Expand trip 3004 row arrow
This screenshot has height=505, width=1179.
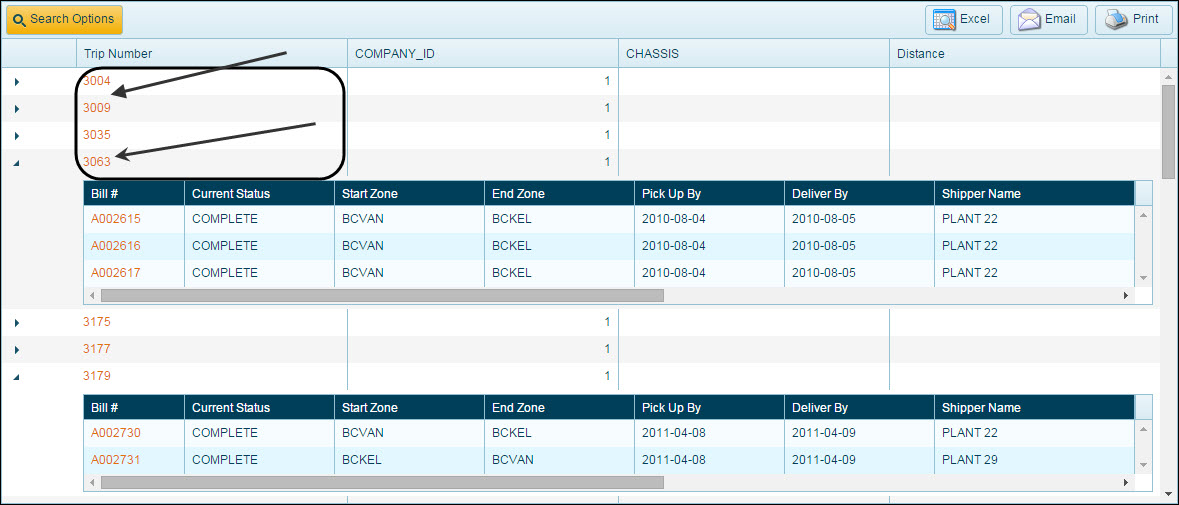click(x=17, y=81)
